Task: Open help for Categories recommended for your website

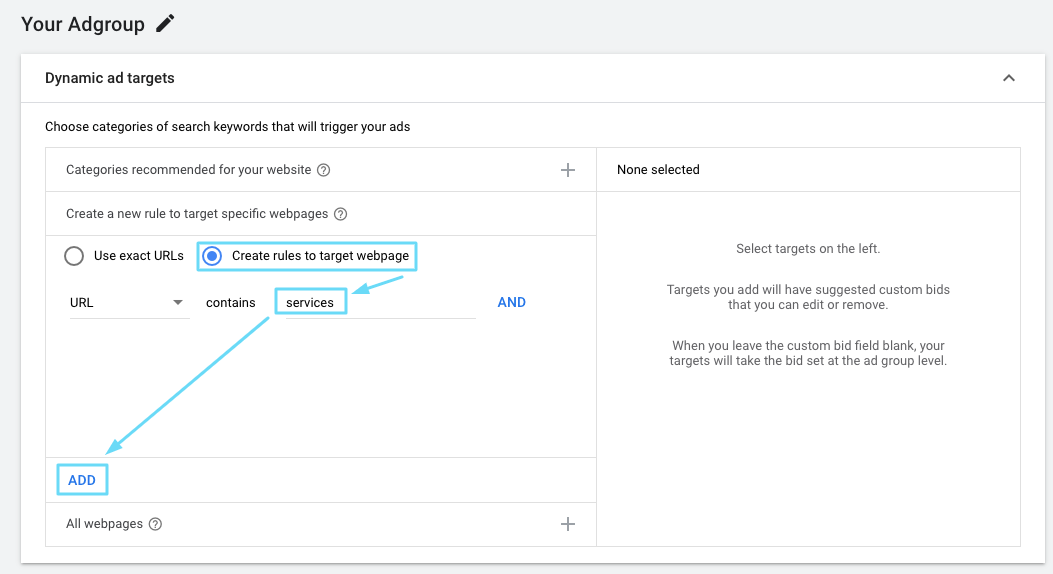Action: (x=324, y=170)
